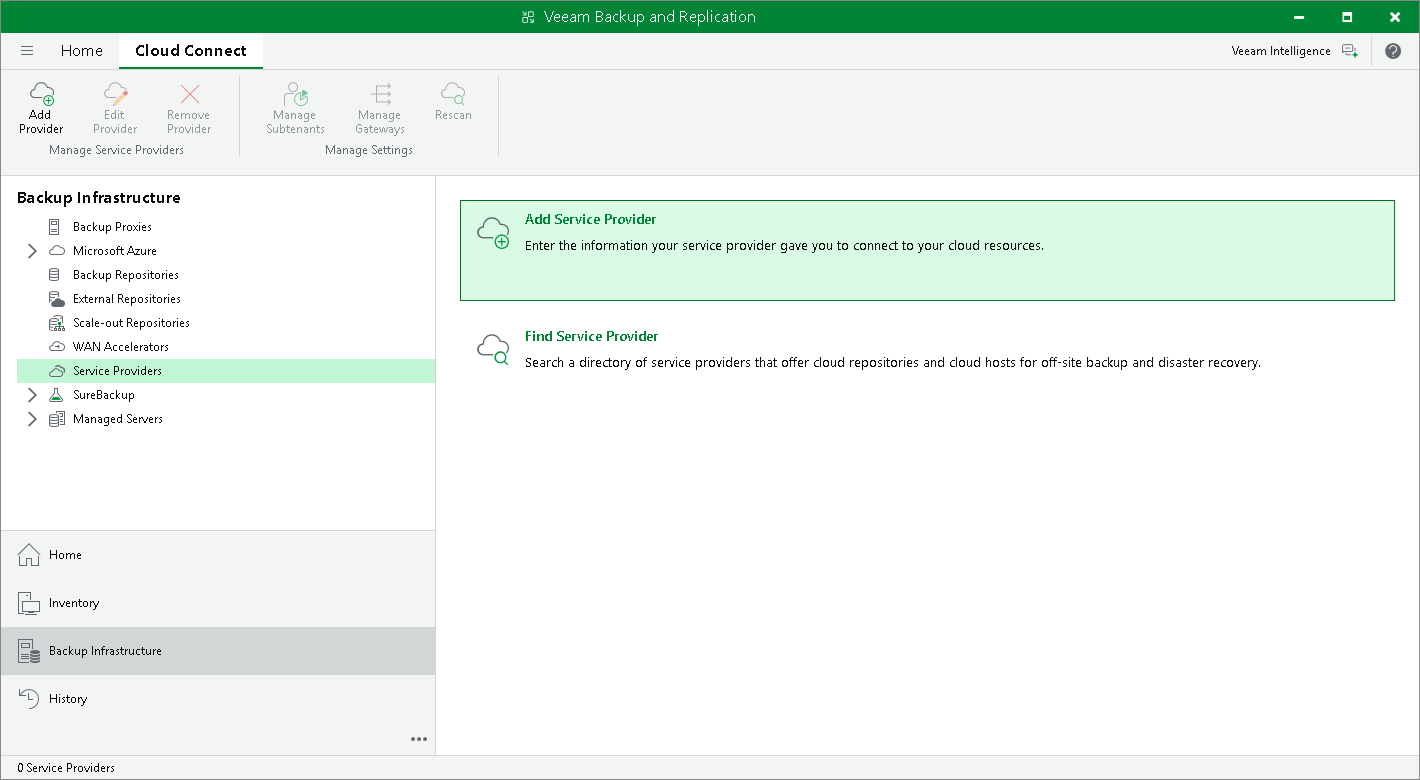This screenshot has height=780, width=1420.
Task: Minimize the Veeam window
Action: point(1299,17)
